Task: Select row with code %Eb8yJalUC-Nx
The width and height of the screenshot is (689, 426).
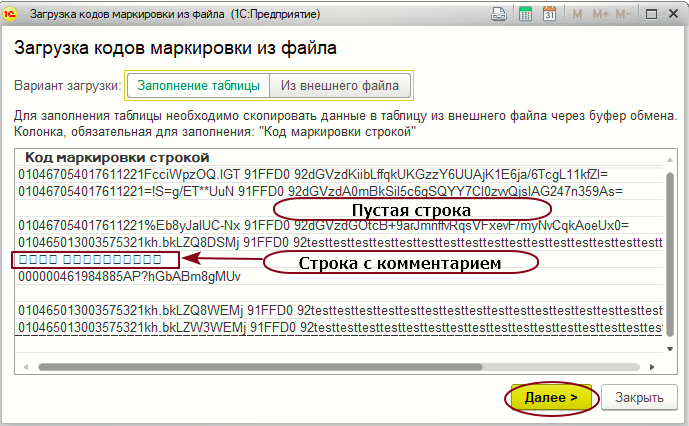Action: point(339,226)
